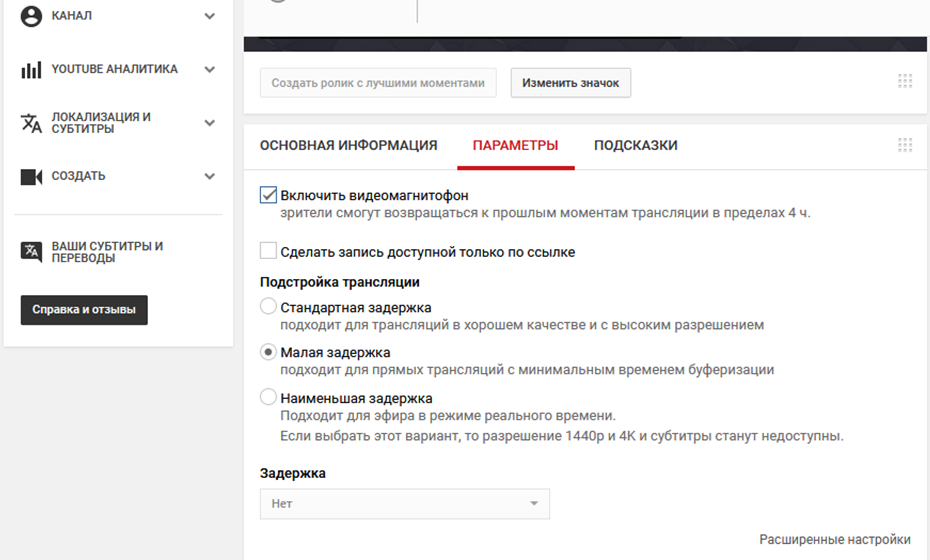Click the YouTube Аналитика bar chart icon
Viewport: 930px width, 560px height.
(31, 70)
